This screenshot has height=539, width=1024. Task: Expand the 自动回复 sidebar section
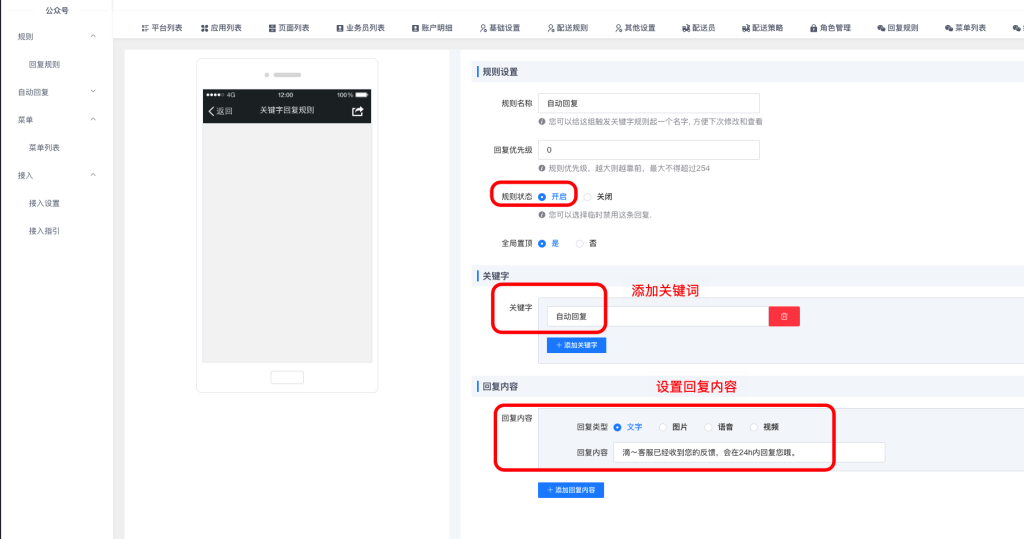[93, 92]
